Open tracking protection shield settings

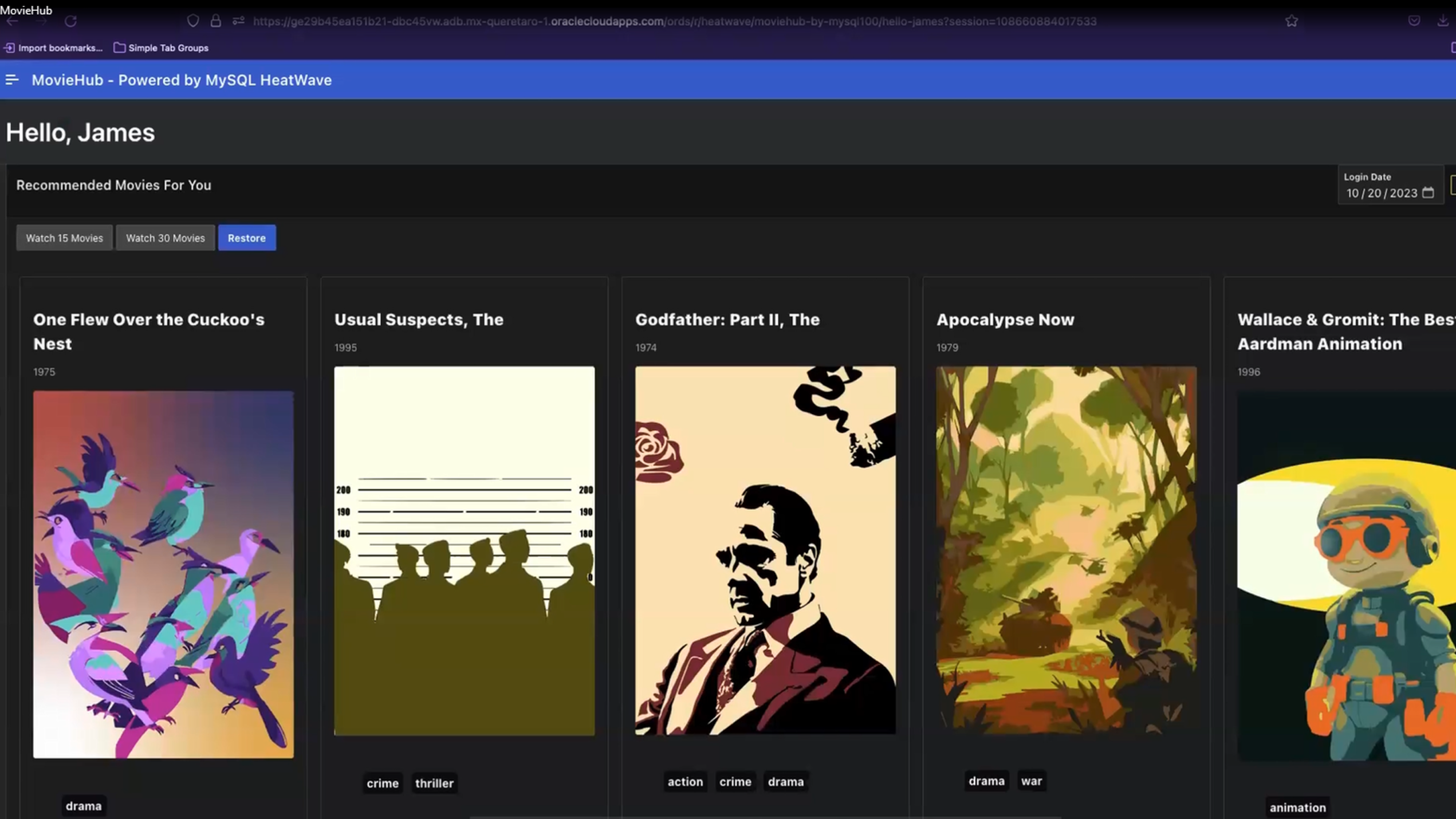point(193,21)
